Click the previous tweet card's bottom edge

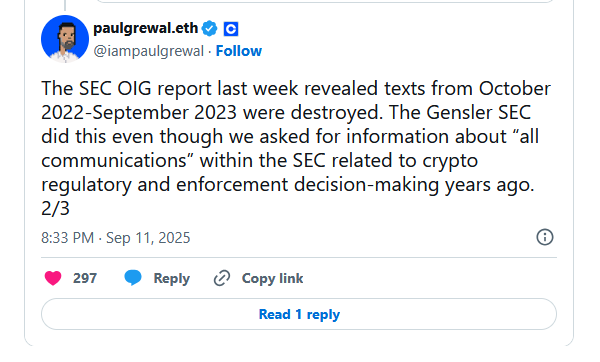pos(325,2)
